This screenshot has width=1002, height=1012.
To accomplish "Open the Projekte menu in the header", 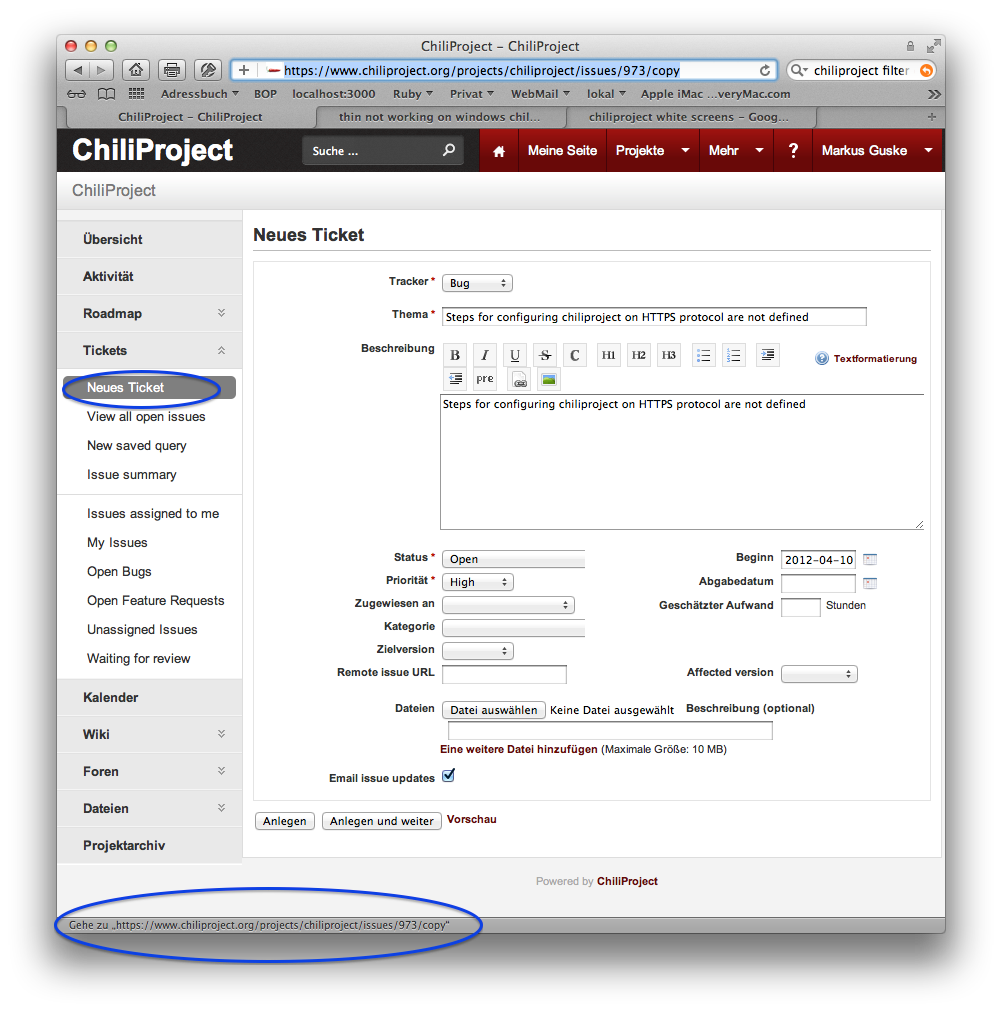I will (x=652, y=151).
